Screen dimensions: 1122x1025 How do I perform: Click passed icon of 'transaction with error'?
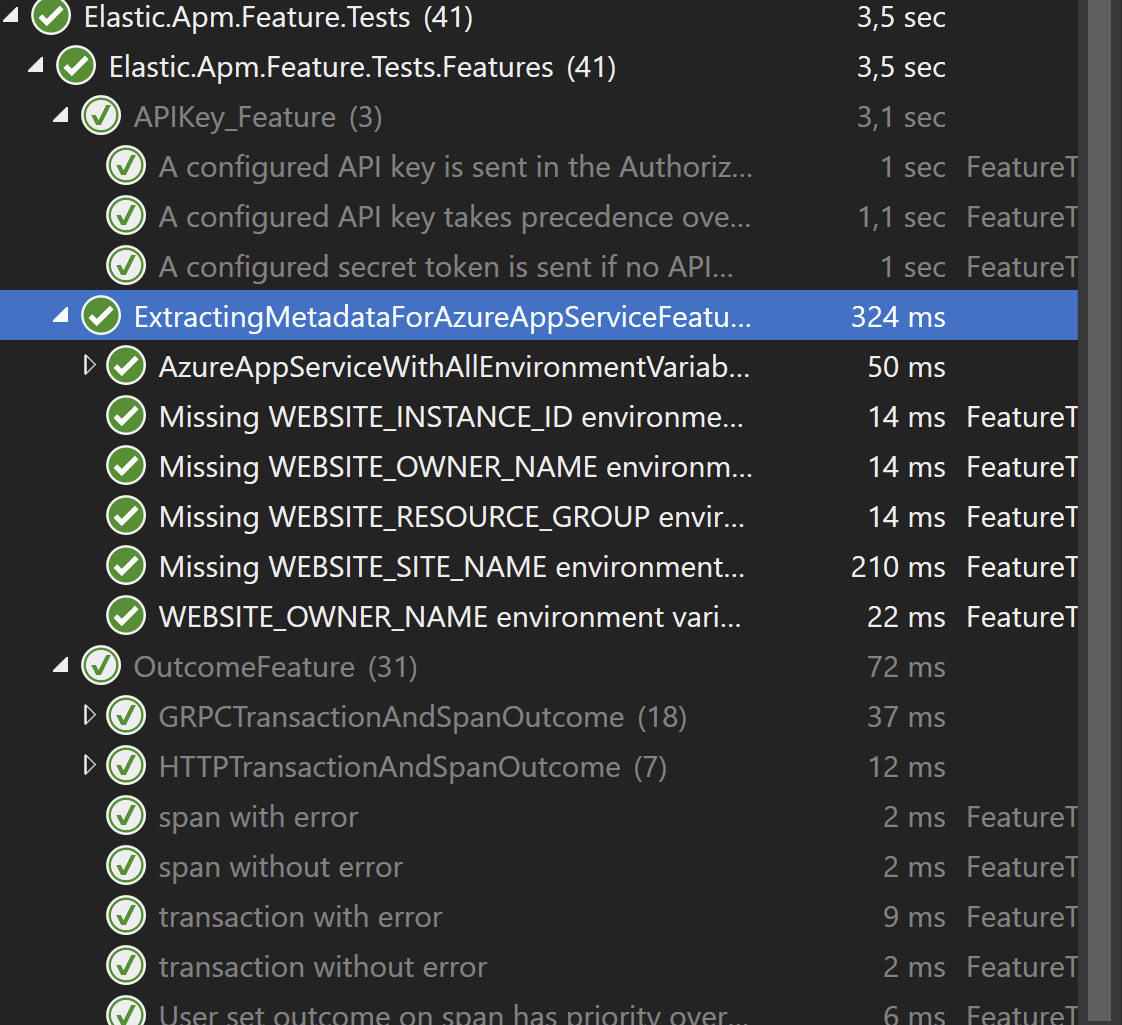point(126,916)
